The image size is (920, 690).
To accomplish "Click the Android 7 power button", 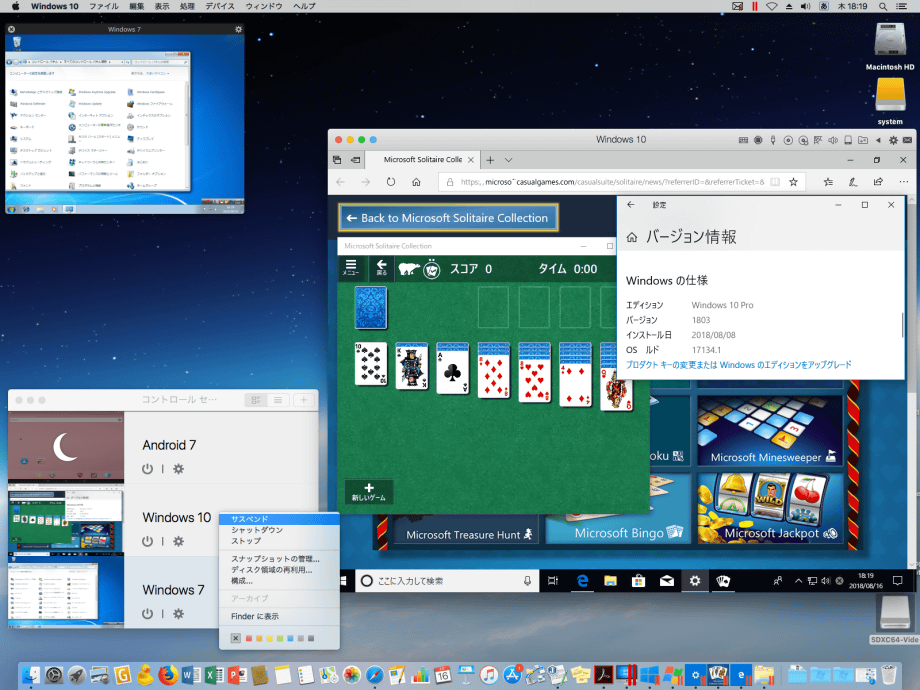I will coord(147,469).
